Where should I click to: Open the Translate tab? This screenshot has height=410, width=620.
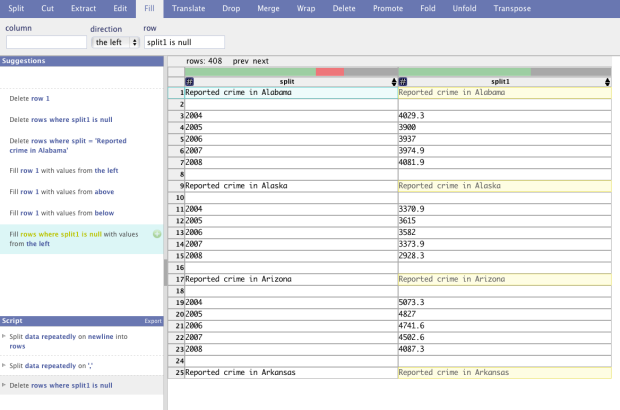point(189,8)
